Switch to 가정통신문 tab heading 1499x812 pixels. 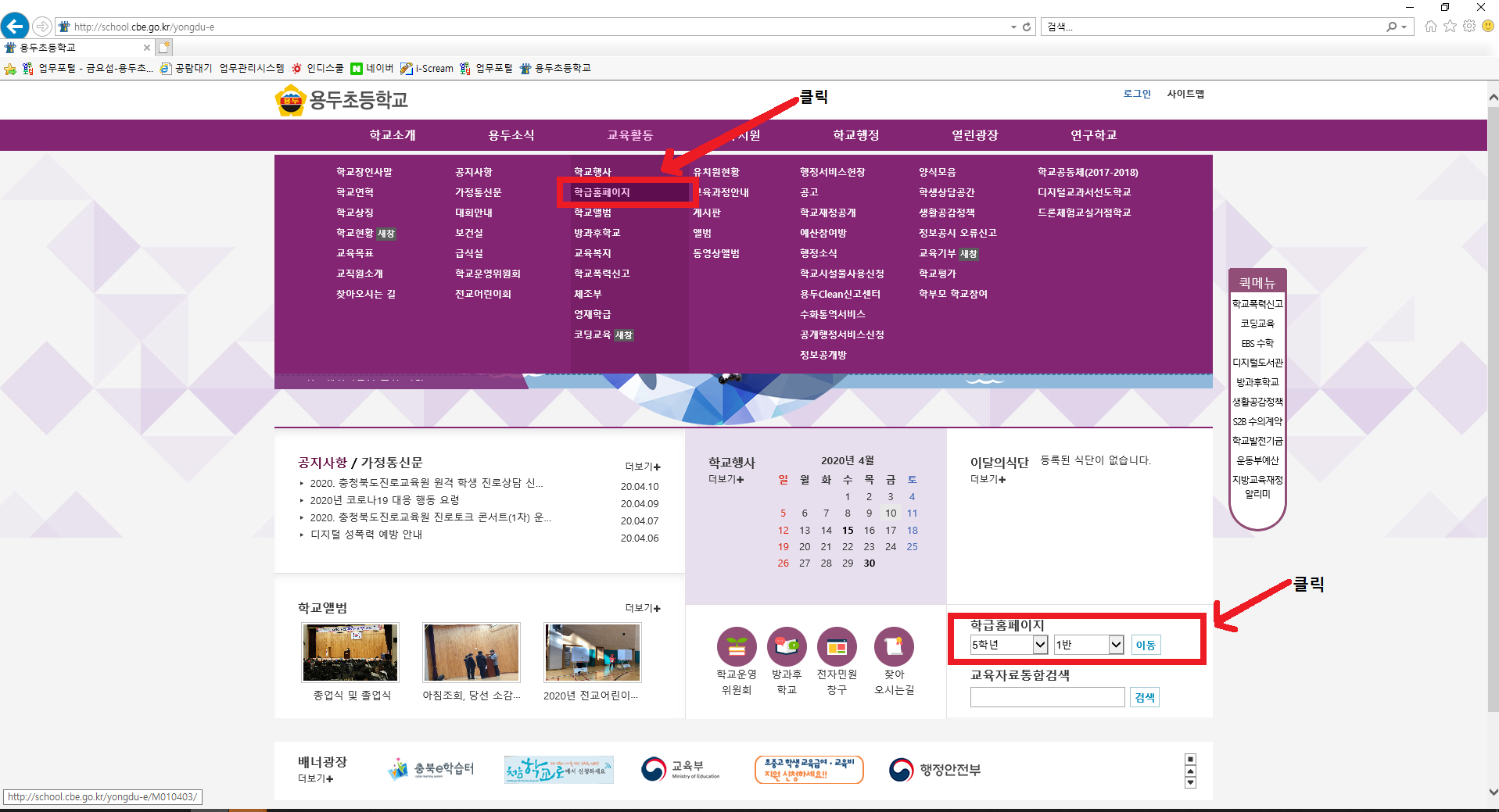tap(392, 463)
